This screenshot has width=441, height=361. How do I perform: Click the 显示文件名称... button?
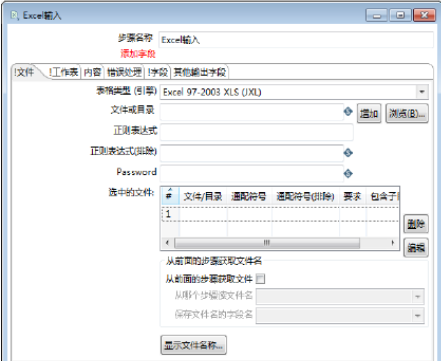(x=194, y=345)
